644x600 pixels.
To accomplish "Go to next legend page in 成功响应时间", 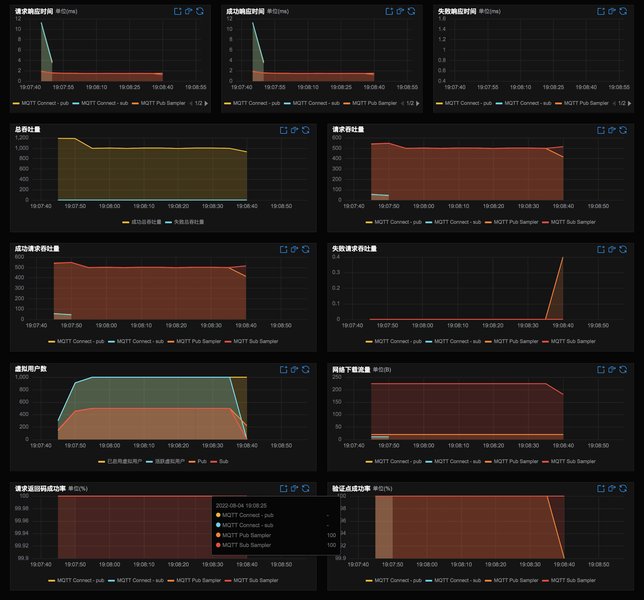I will (418, 103).
